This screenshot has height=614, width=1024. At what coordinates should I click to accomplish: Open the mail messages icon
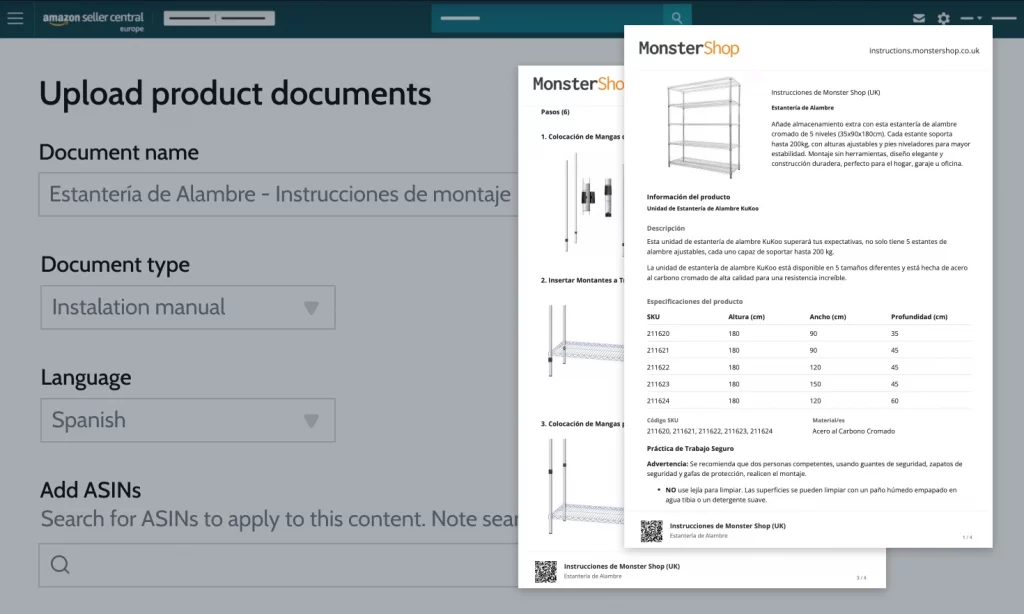pos(919,18)
